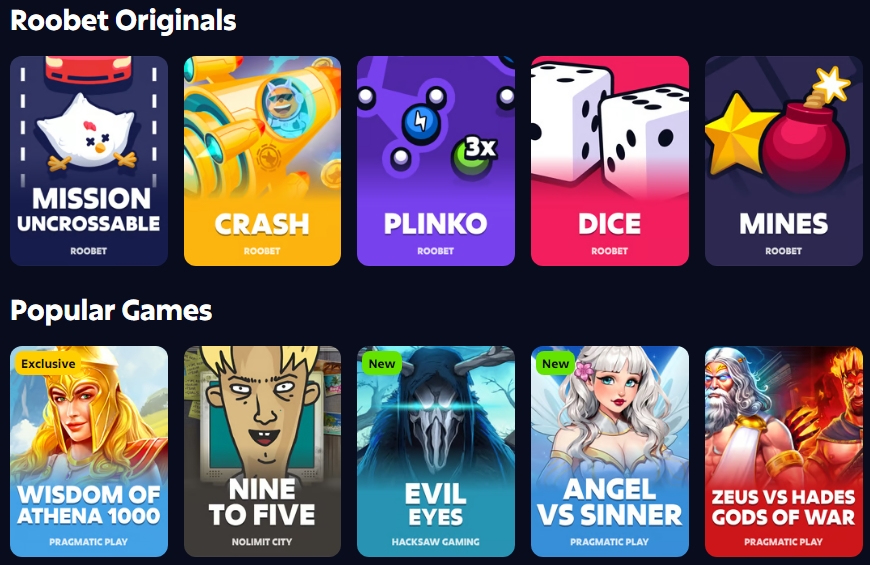Open the Evil Eyes game card
870x565 pixels.
pyautogui.click(x=436, y=451)
